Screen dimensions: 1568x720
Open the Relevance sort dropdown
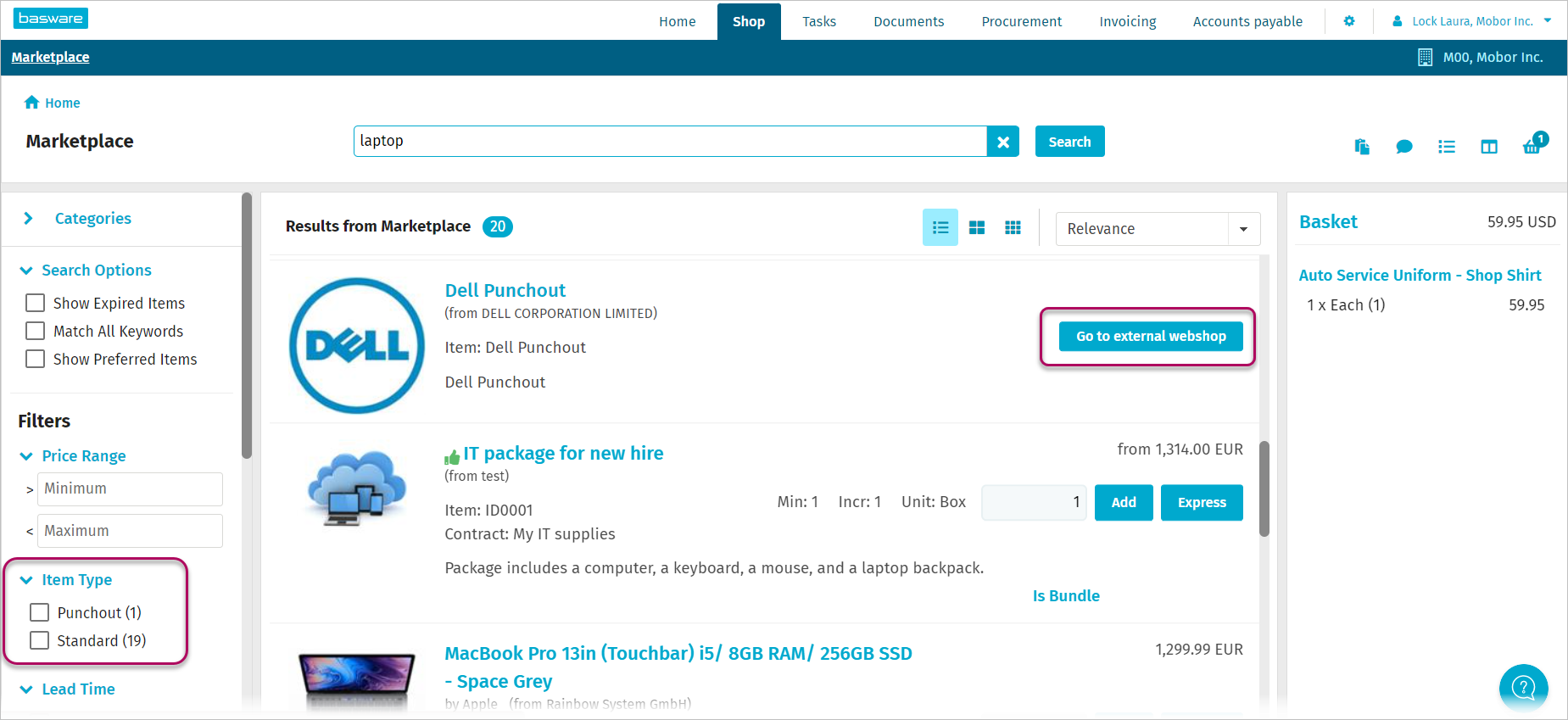pyautogui.click(x=1158, y=229)
